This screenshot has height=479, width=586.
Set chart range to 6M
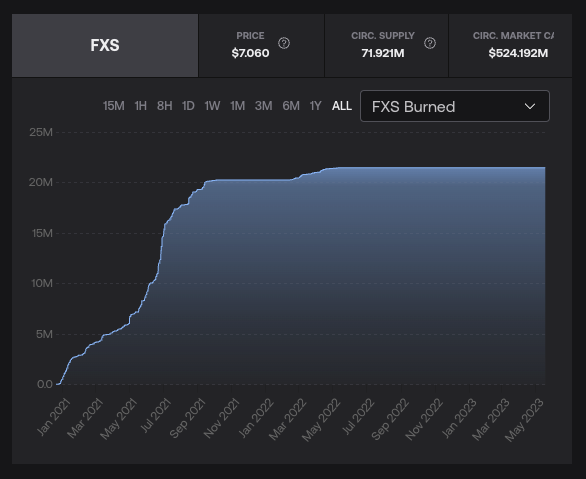click(291, 106)
